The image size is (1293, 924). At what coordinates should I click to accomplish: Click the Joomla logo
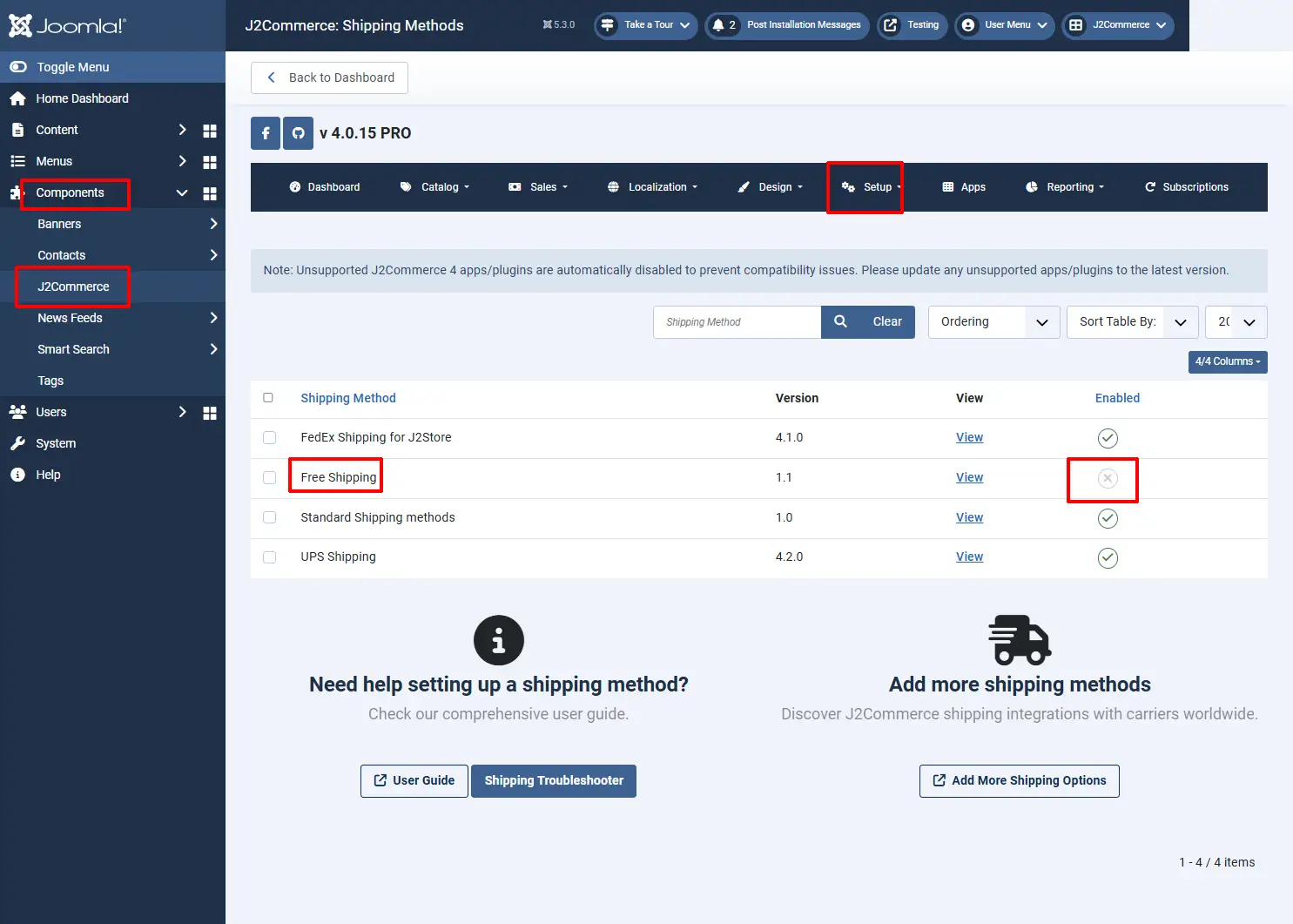click(x=67, y=25)
